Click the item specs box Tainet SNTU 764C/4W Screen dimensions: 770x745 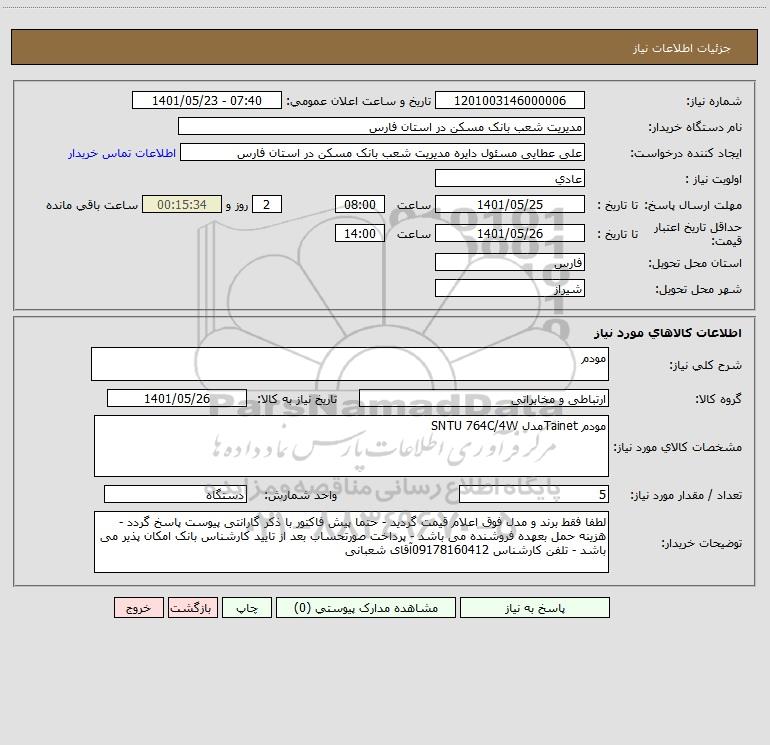click(x=351, y=446)
